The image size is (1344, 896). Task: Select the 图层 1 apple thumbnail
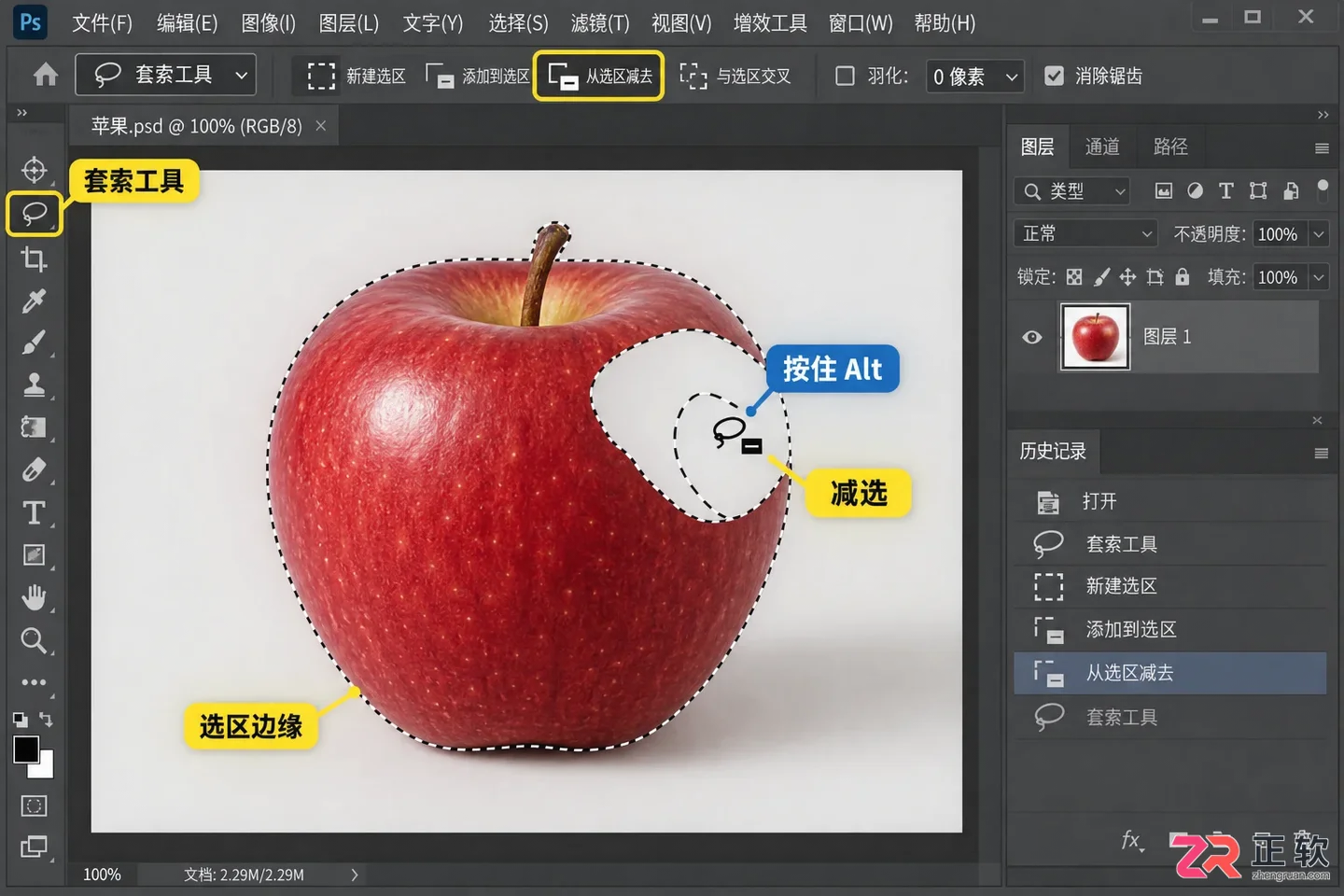tap(1095, 337)
